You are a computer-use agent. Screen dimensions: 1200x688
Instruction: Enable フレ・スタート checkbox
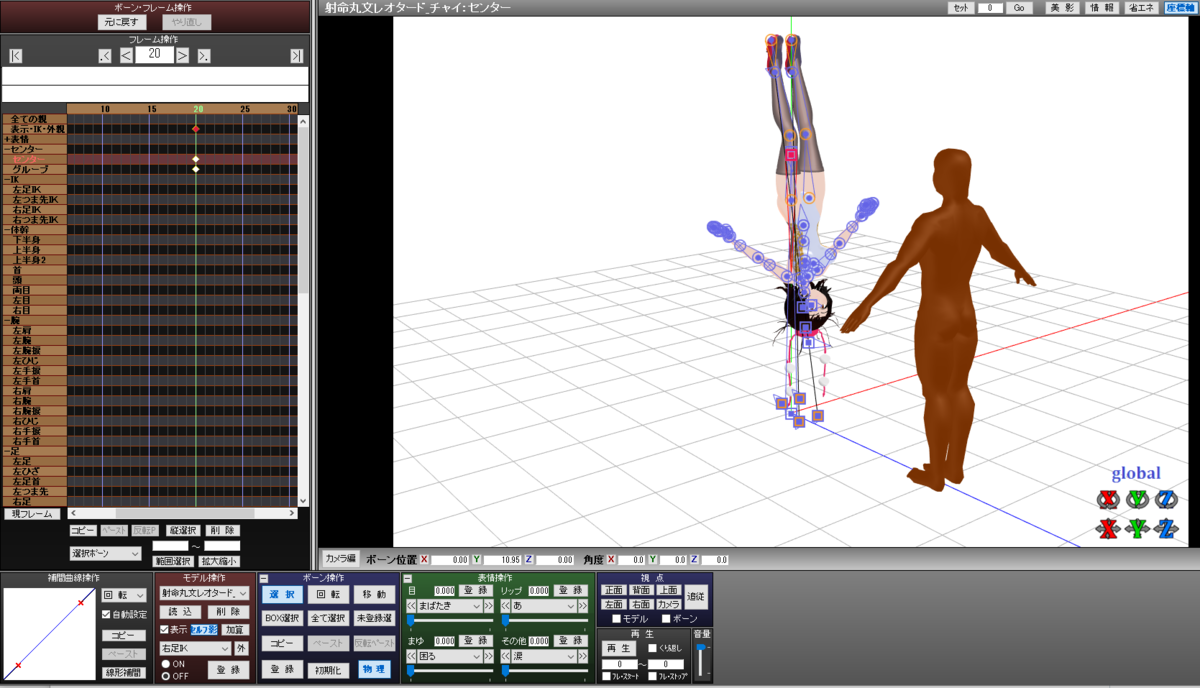pos(606,677)
